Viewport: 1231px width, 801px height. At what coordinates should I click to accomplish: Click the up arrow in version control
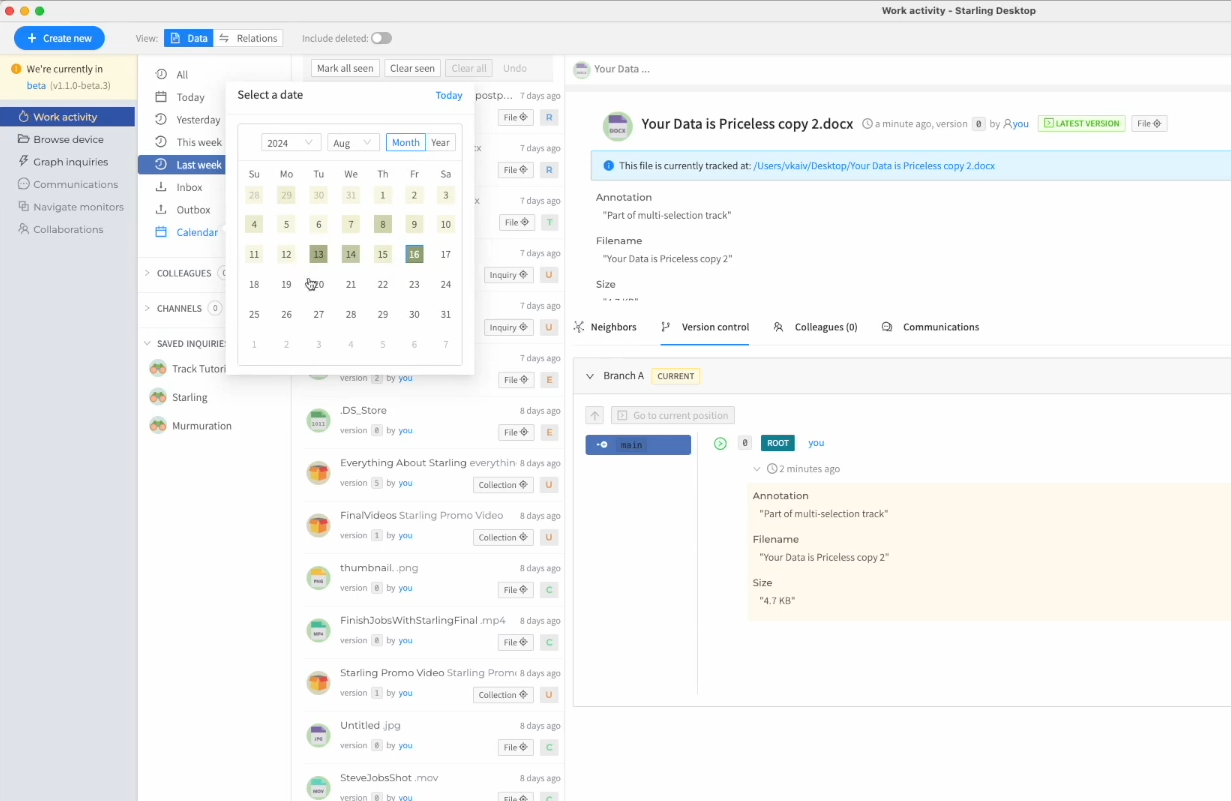pos(595,415)
